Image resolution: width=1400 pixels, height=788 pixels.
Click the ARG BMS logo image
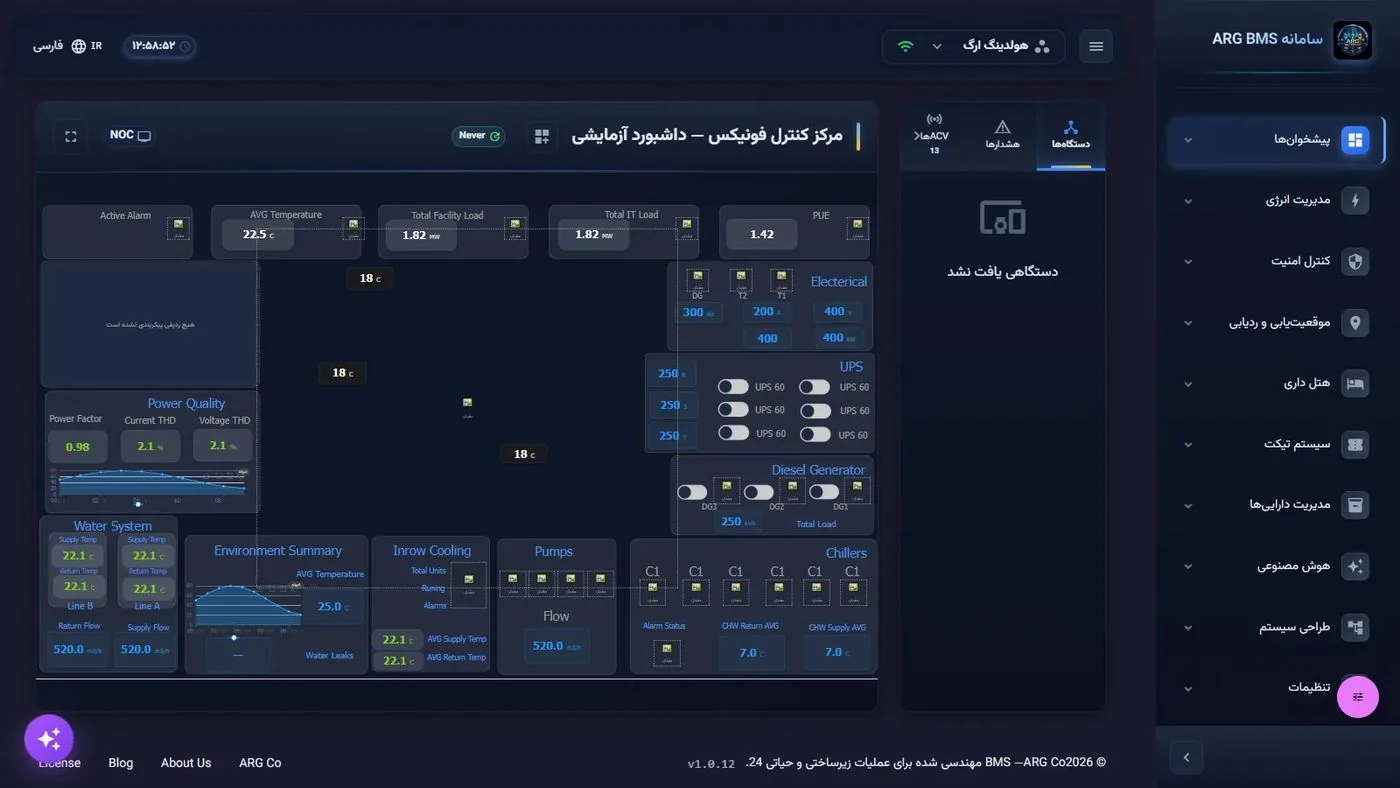click(1352, 41)
